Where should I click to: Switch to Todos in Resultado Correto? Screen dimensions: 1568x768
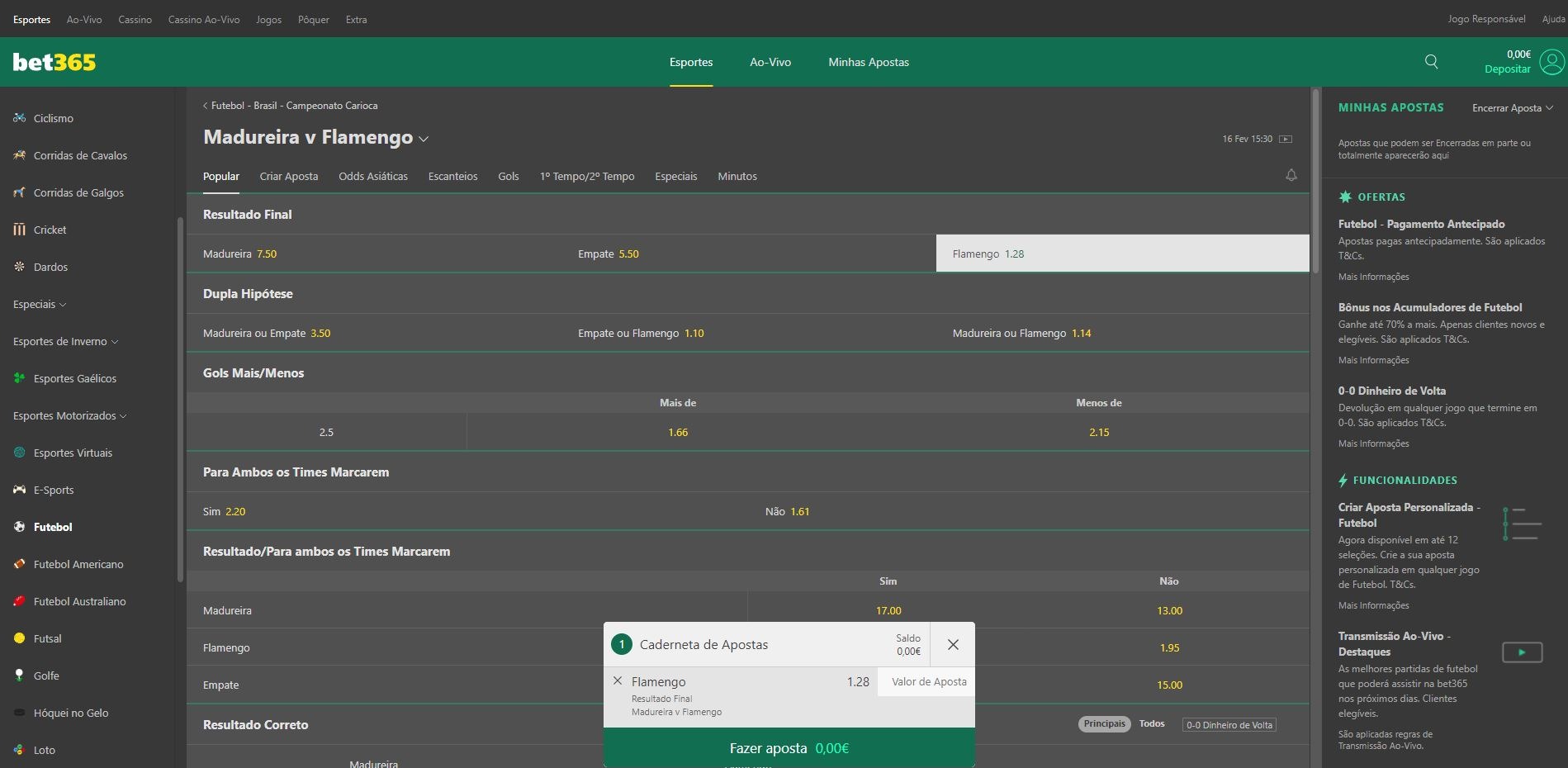click(x=1152, y=724)
